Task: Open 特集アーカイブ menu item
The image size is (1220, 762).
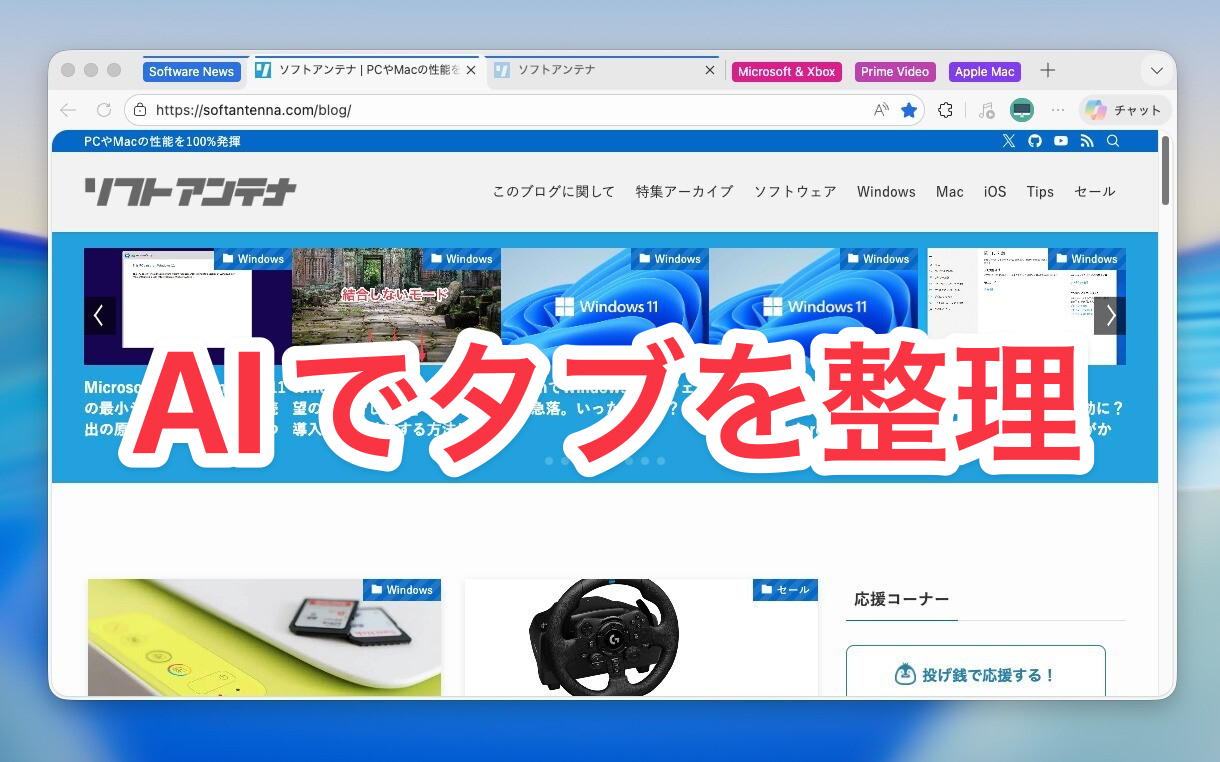Action: point(684,192)
